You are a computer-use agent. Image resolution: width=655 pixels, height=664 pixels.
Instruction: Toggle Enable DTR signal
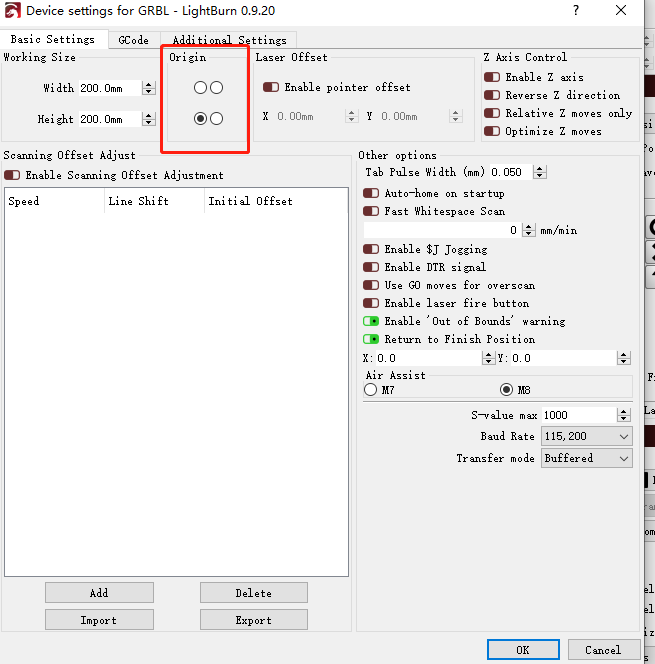point(371,267)
